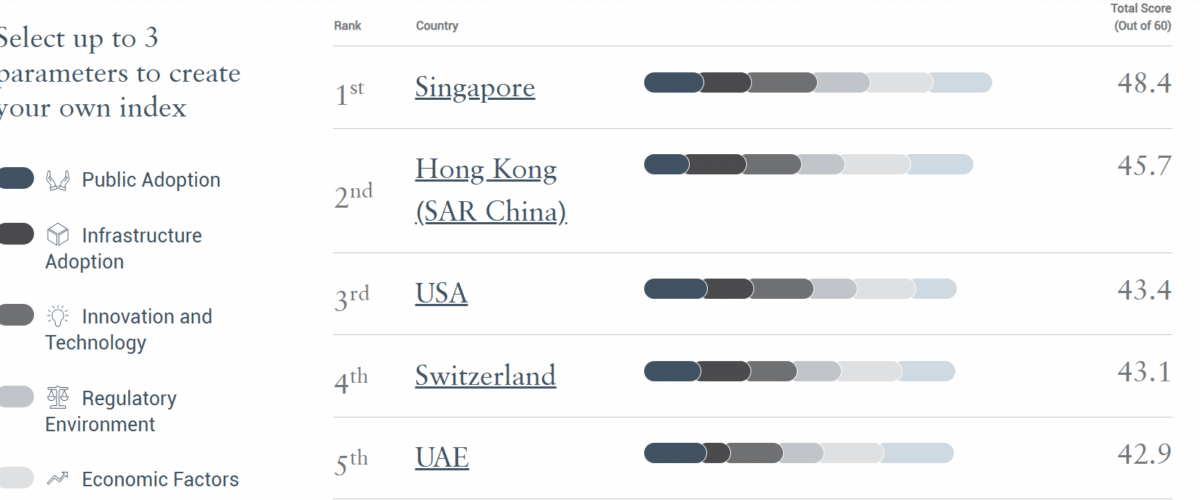Sort by the Country column header
This screenshot has height=500, width=1200.
437,26
